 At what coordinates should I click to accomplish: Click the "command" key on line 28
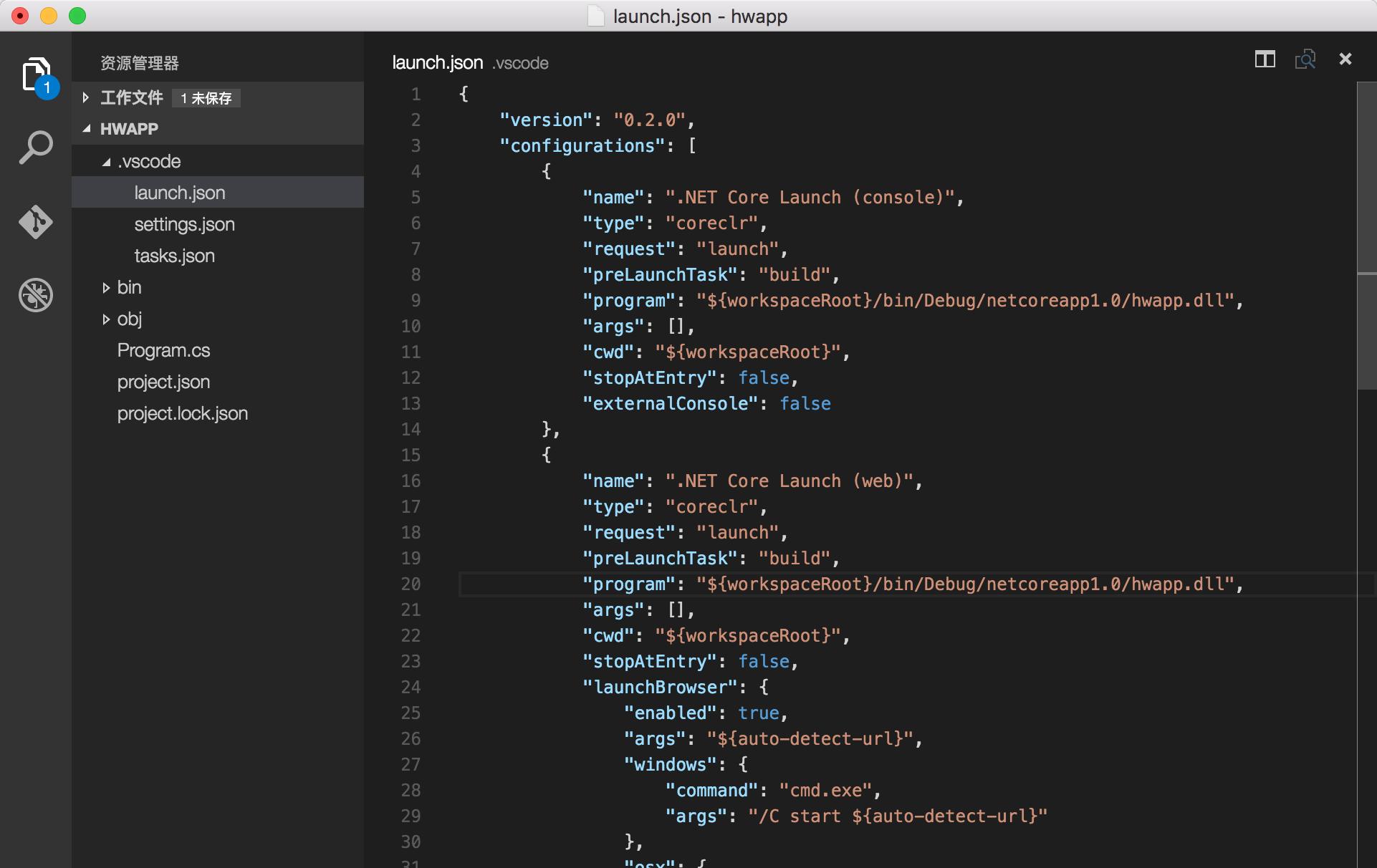711,790
